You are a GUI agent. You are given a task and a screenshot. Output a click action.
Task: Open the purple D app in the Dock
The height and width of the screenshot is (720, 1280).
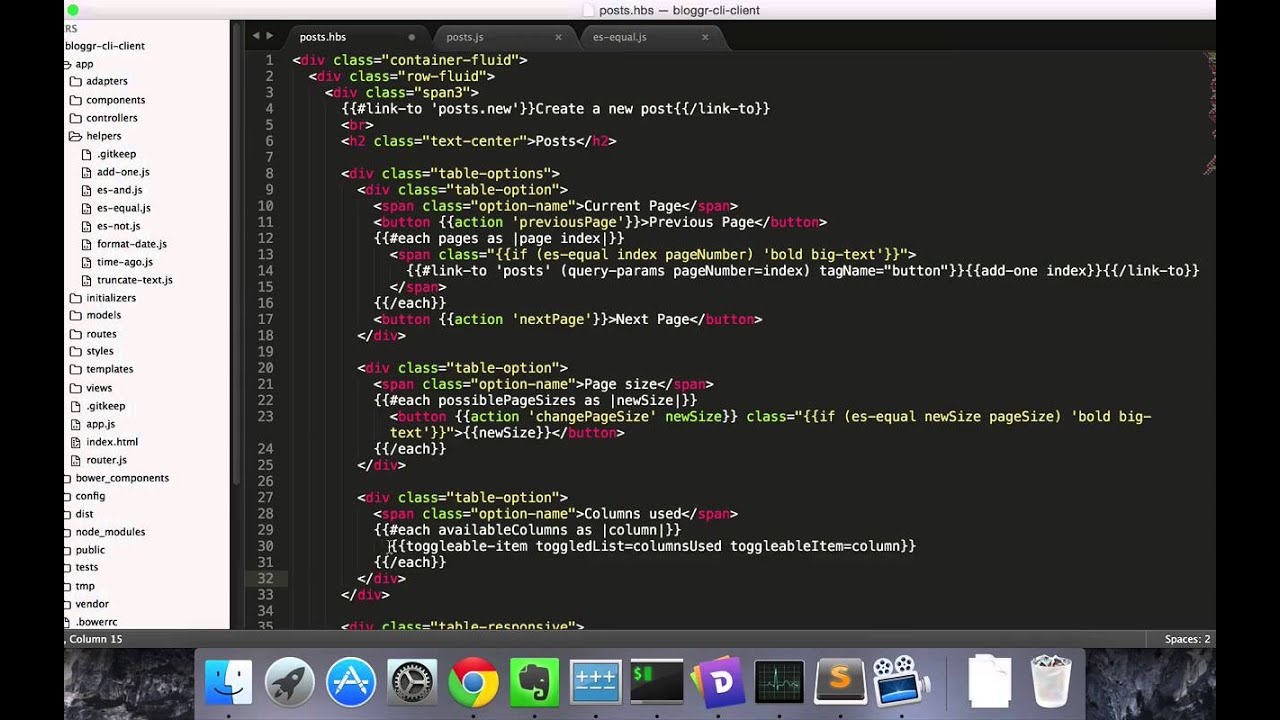[x=718, y=682]
